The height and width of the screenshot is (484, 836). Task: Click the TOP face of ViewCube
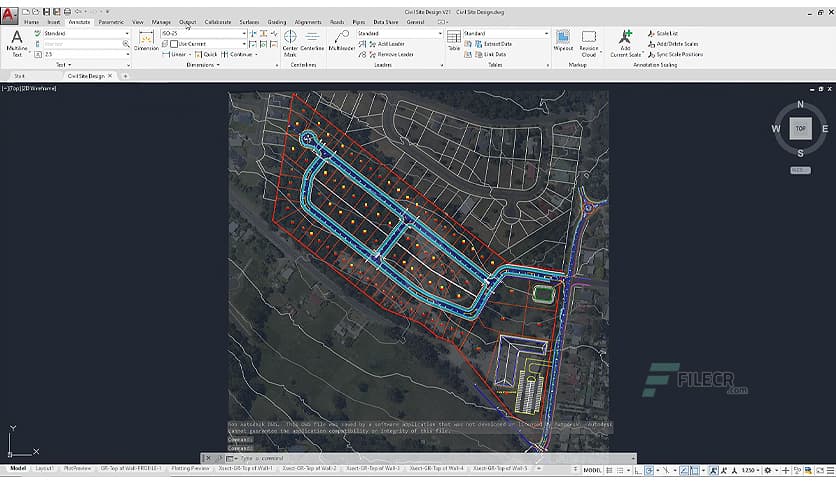coord(800,128)
